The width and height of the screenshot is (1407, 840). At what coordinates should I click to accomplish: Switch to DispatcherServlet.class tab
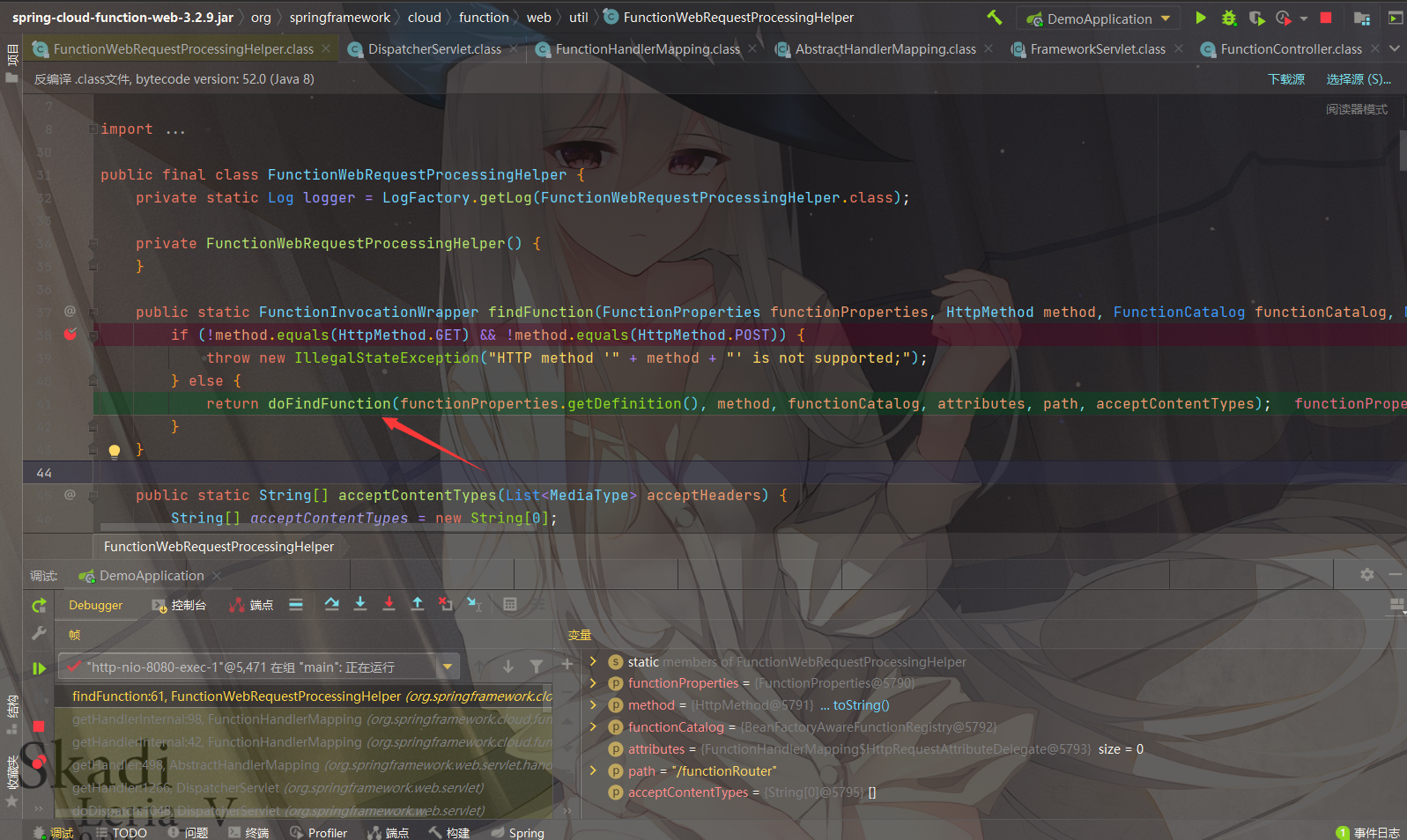click(434, 49)
